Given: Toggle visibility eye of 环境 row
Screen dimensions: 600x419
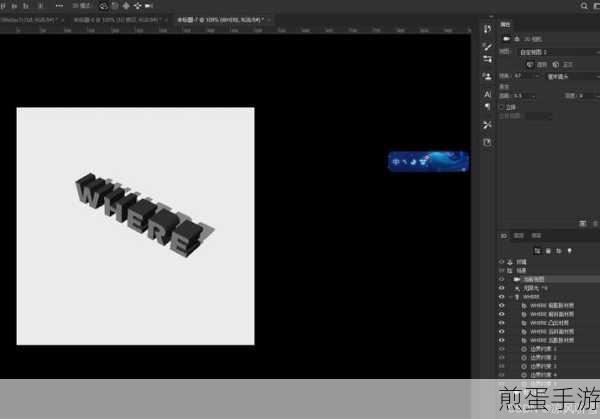Looking at the screenshot, I should pos(501,262).
